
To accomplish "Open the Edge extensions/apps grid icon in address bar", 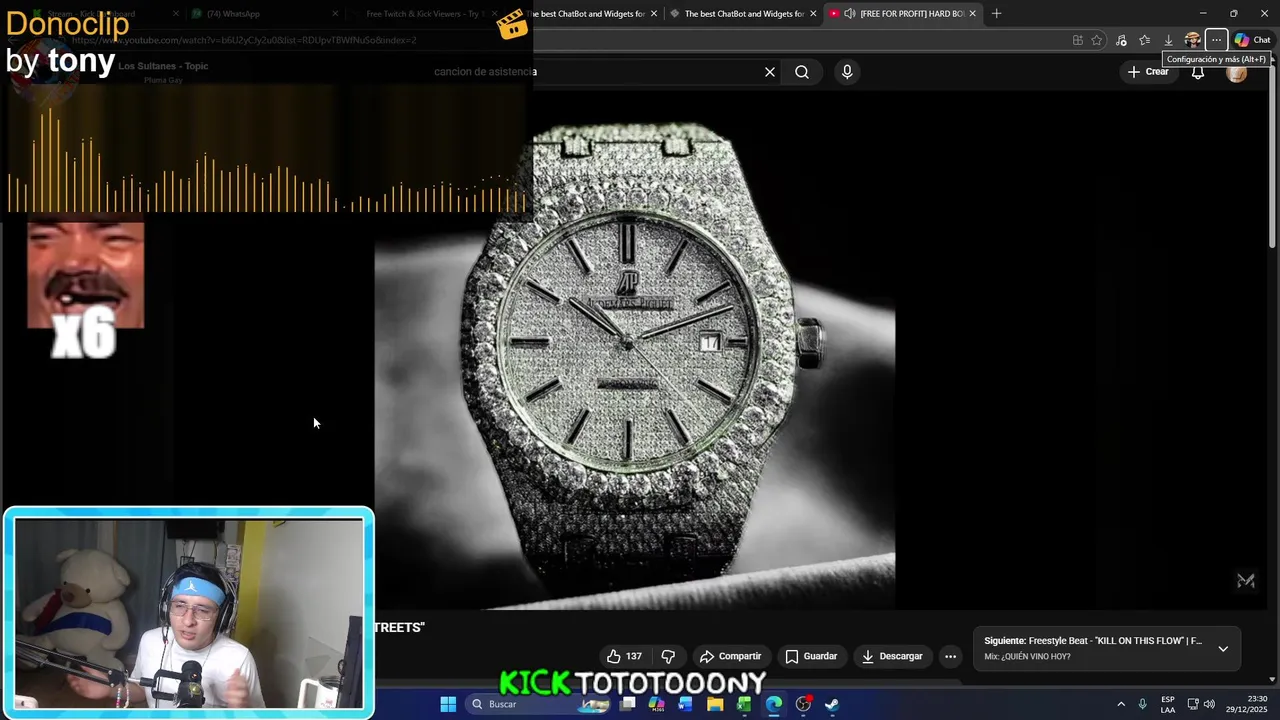I will (1077, 40).
